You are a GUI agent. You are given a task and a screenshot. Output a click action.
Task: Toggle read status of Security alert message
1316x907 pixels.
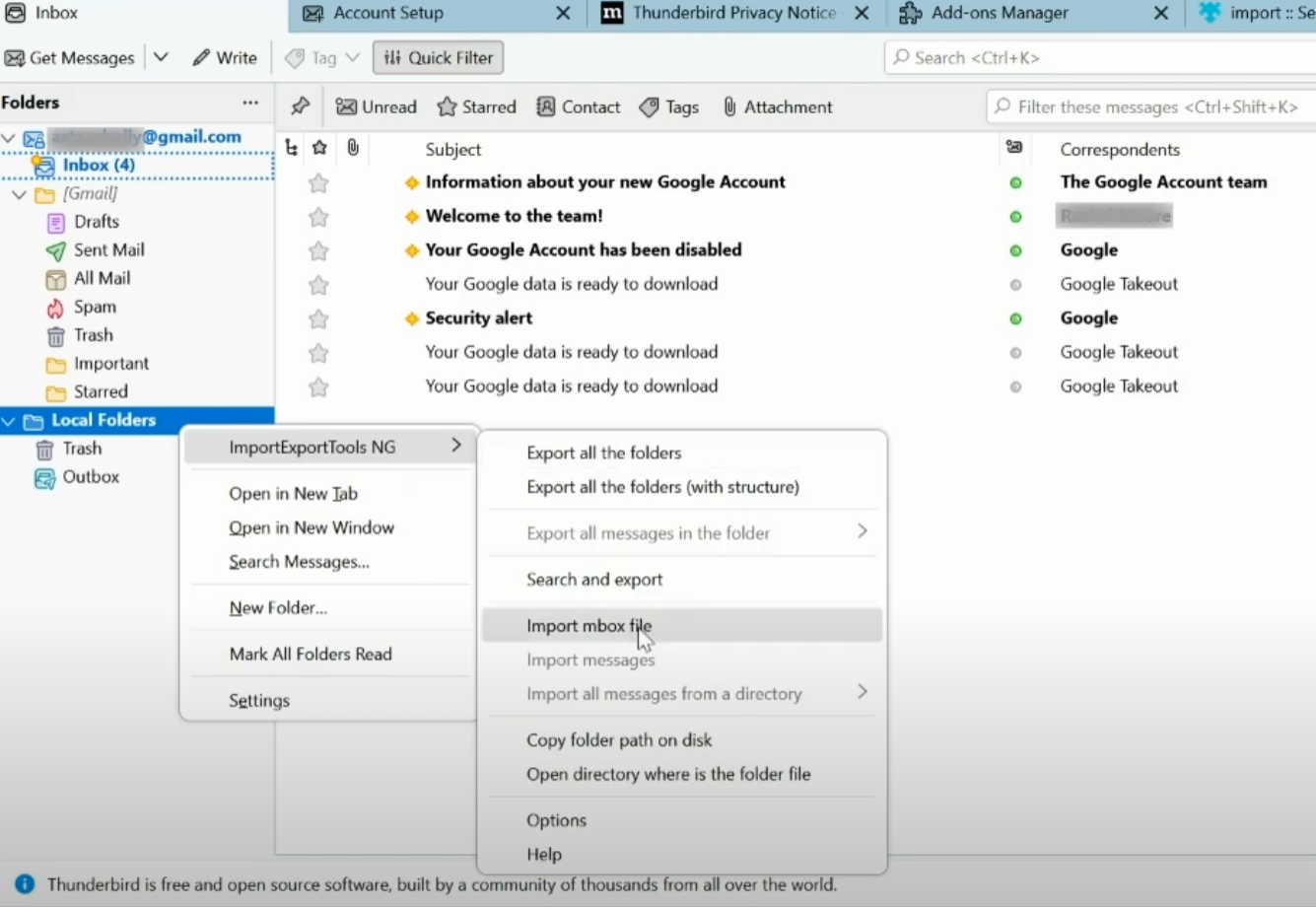1015,319
